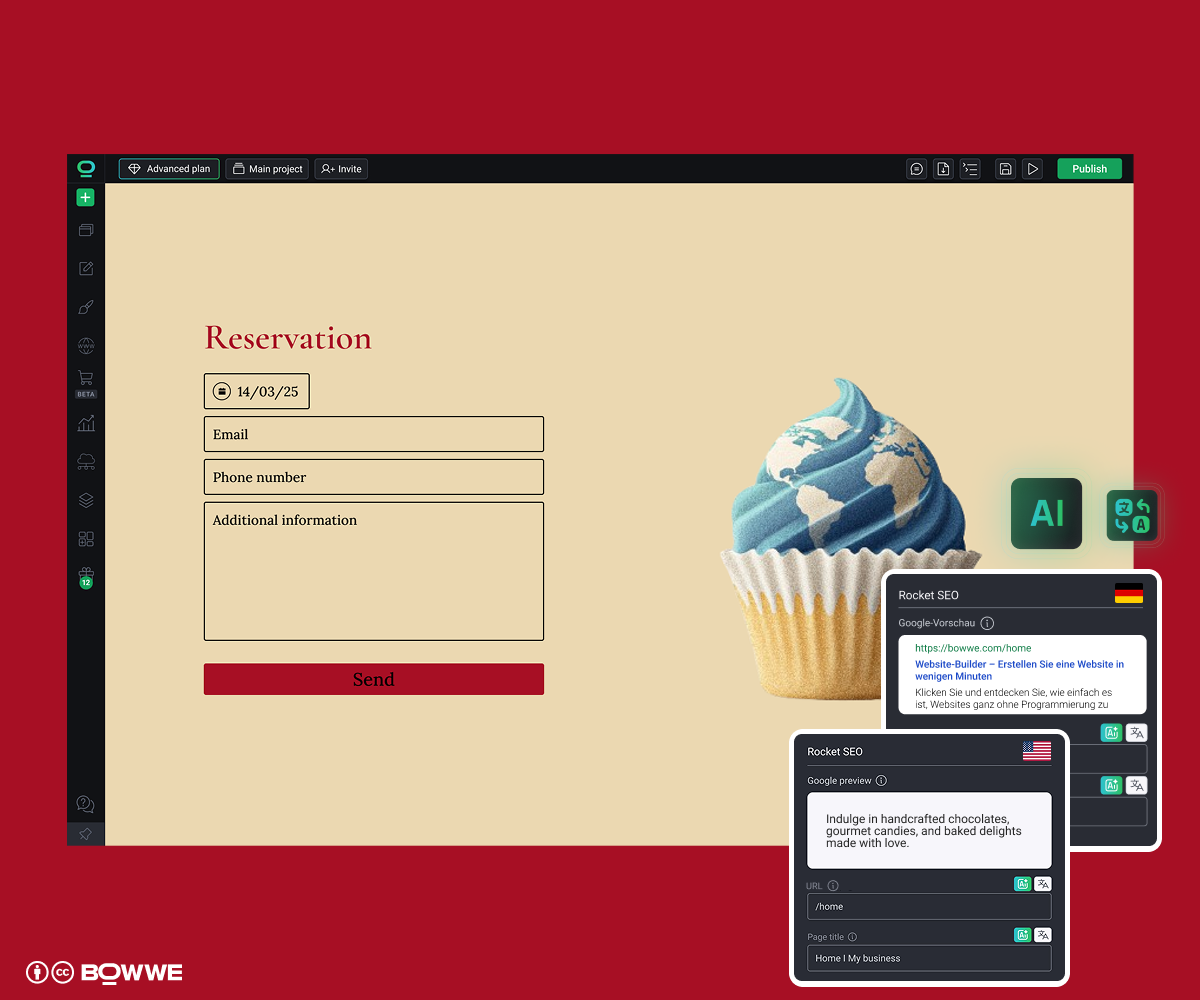The image size is (1200, 1000).
Task: Click the Additional information text area
Action: click(x=374, y=571)
